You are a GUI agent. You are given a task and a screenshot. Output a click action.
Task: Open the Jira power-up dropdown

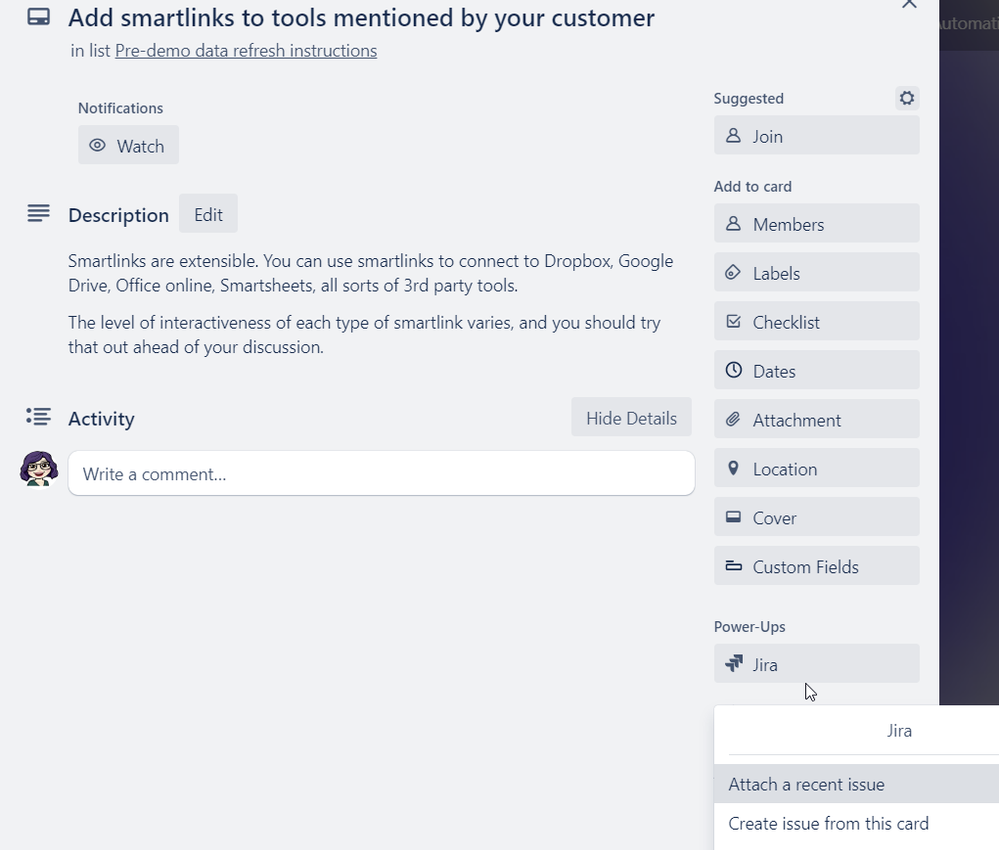(816, 664)
